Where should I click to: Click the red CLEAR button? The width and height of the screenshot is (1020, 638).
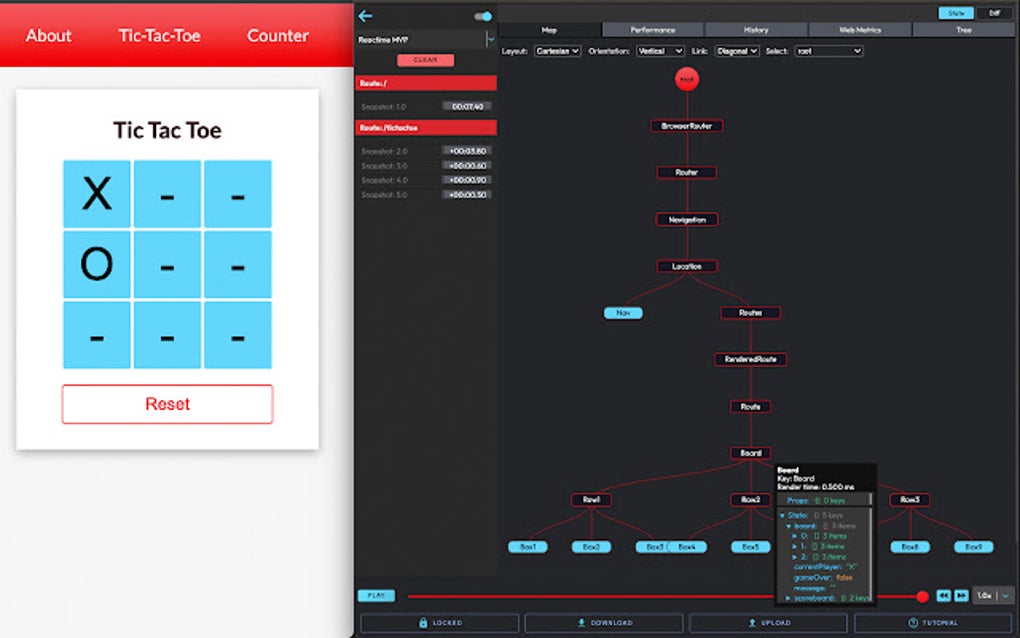425,60
